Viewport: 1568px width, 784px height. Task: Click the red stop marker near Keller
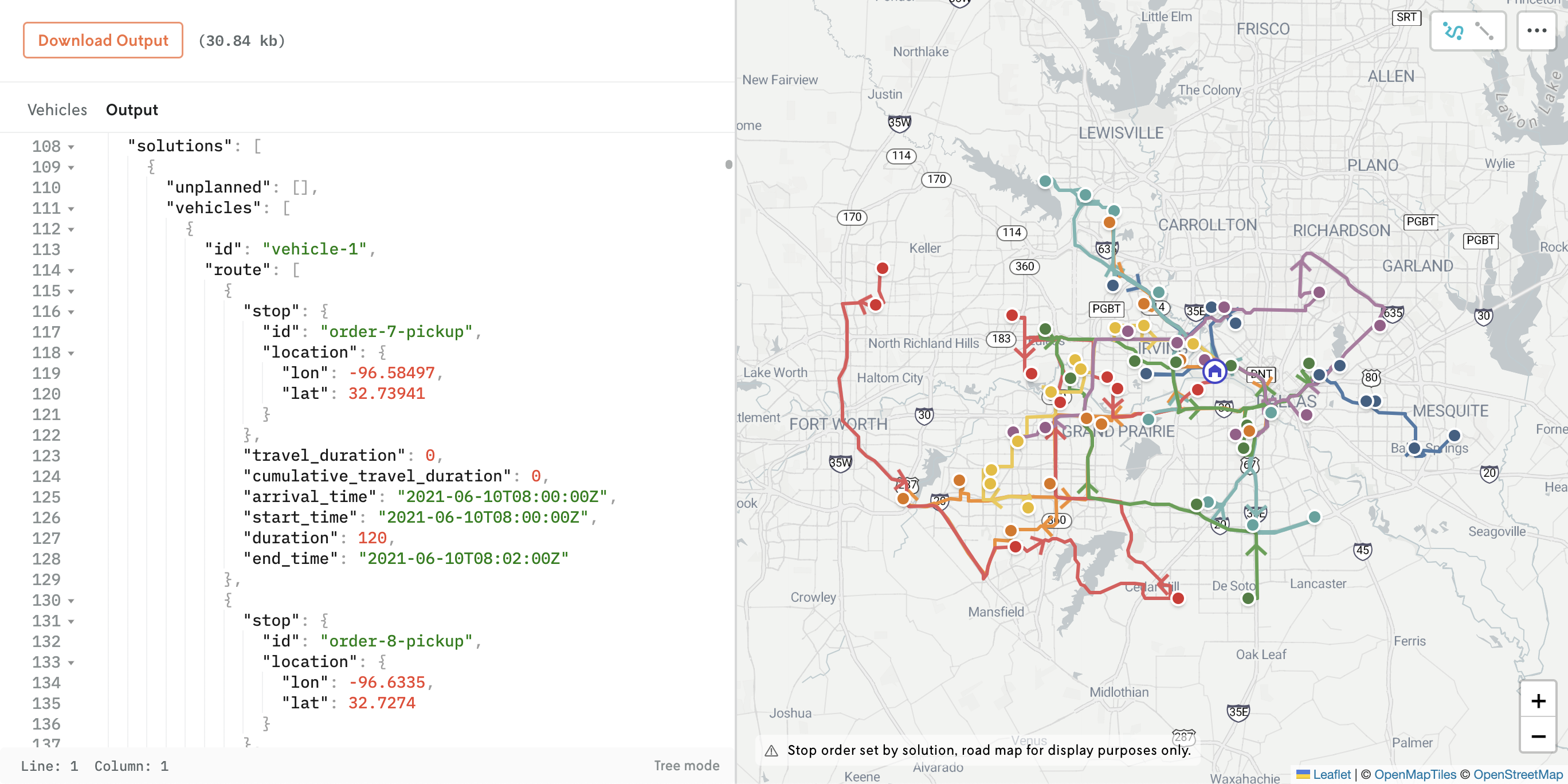[882, 268]
